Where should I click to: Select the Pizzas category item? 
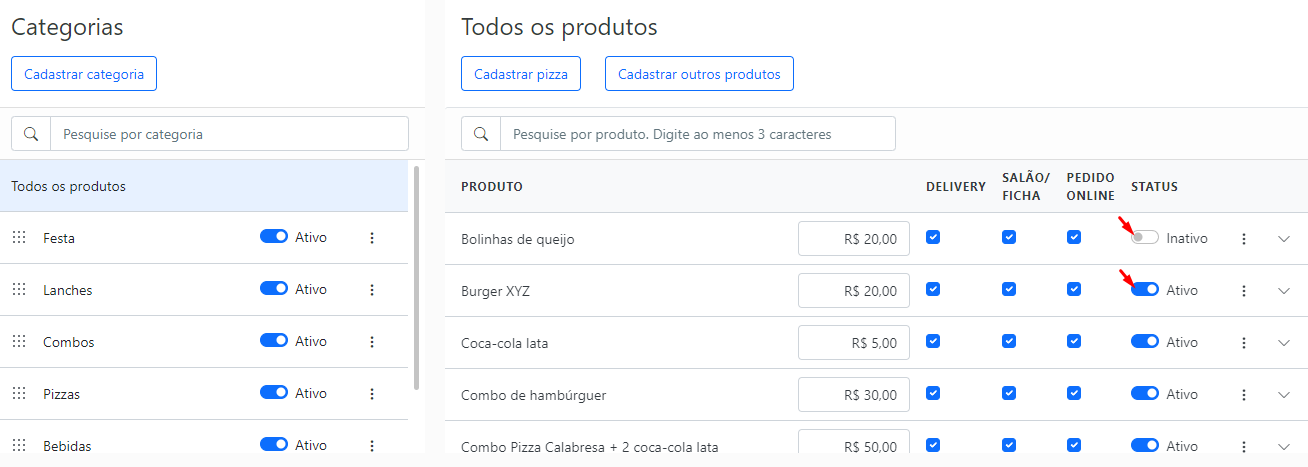[204, 394]
